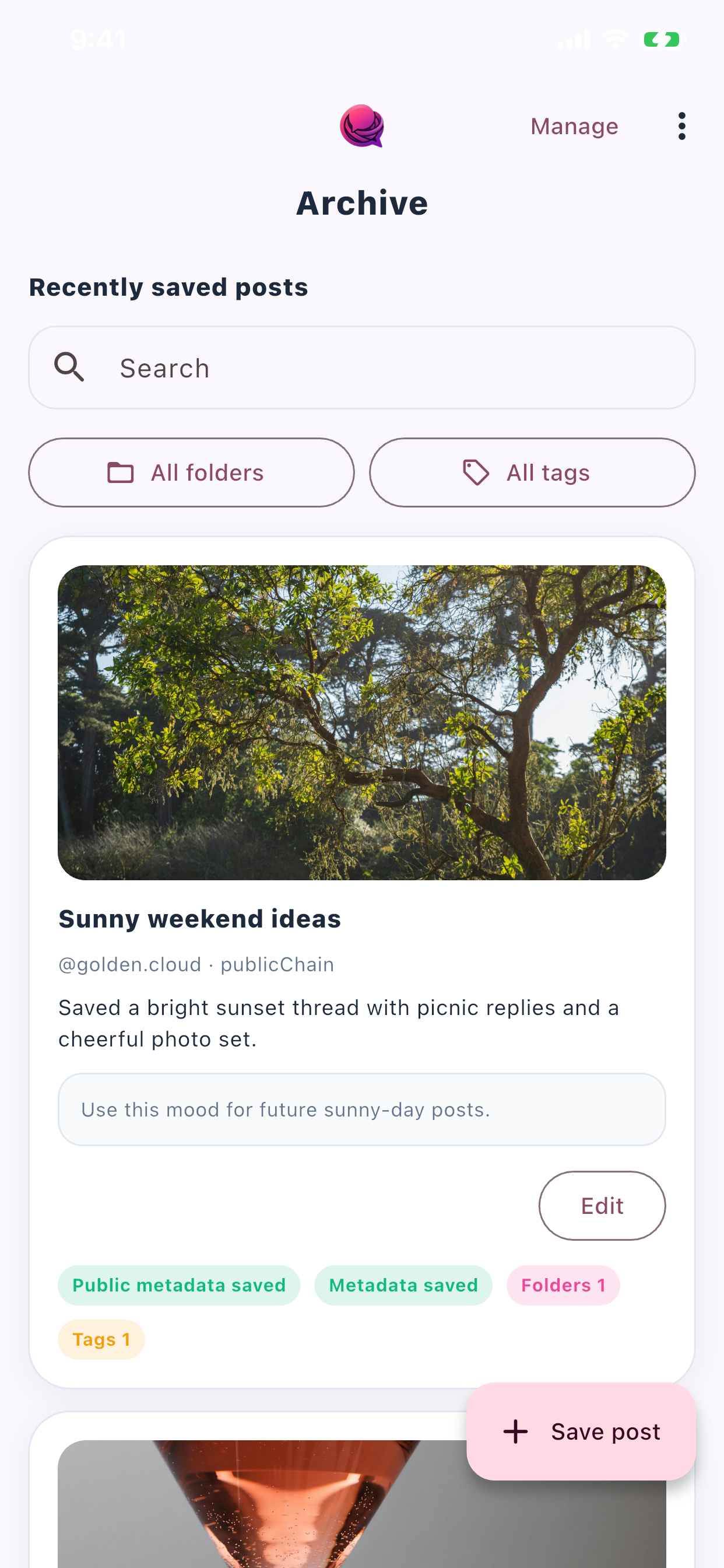724x1568 pixels.
Task: Expand the Folders 1 badge
Action: (563, 1285)
